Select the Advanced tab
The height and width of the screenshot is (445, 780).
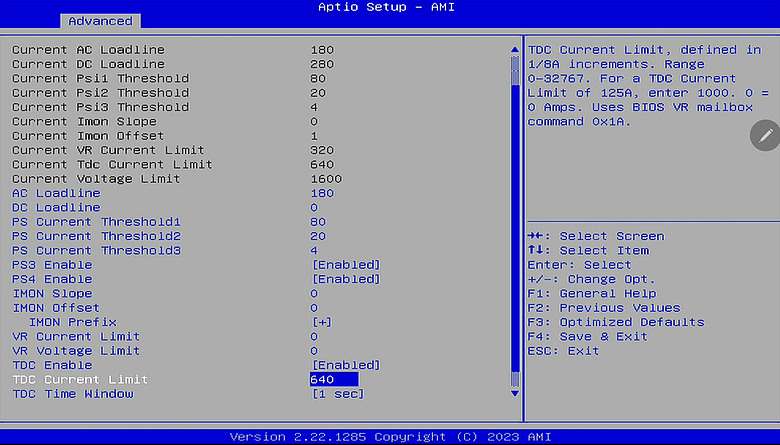pyautogui.click(x=100, y=21)
